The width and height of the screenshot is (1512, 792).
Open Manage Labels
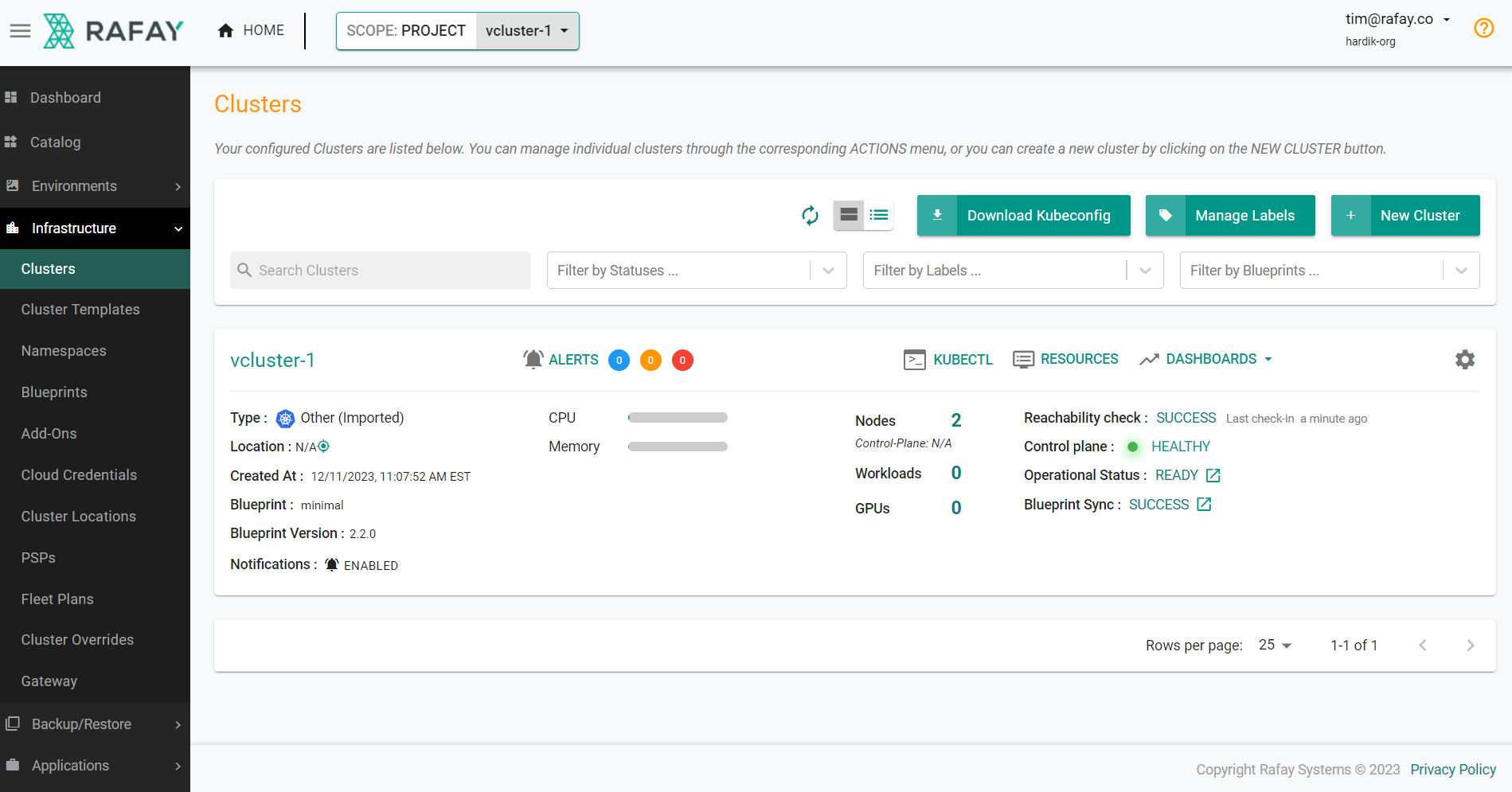1230,215
